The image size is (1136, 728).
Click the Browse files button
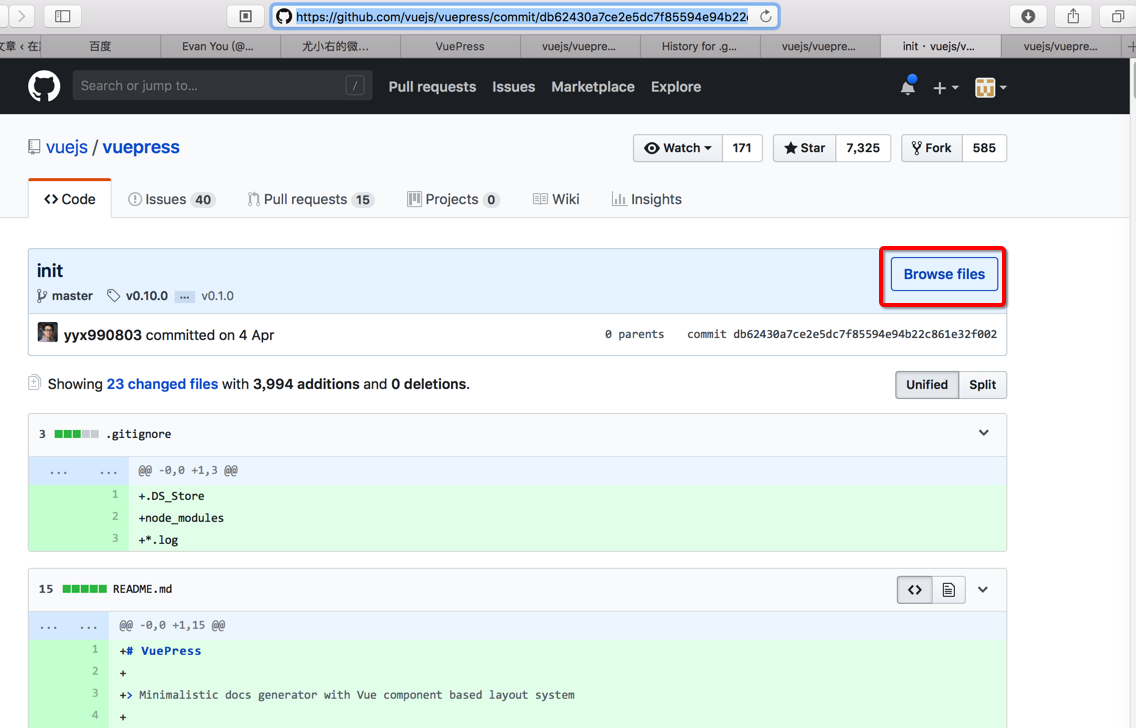tap(944, 275)
